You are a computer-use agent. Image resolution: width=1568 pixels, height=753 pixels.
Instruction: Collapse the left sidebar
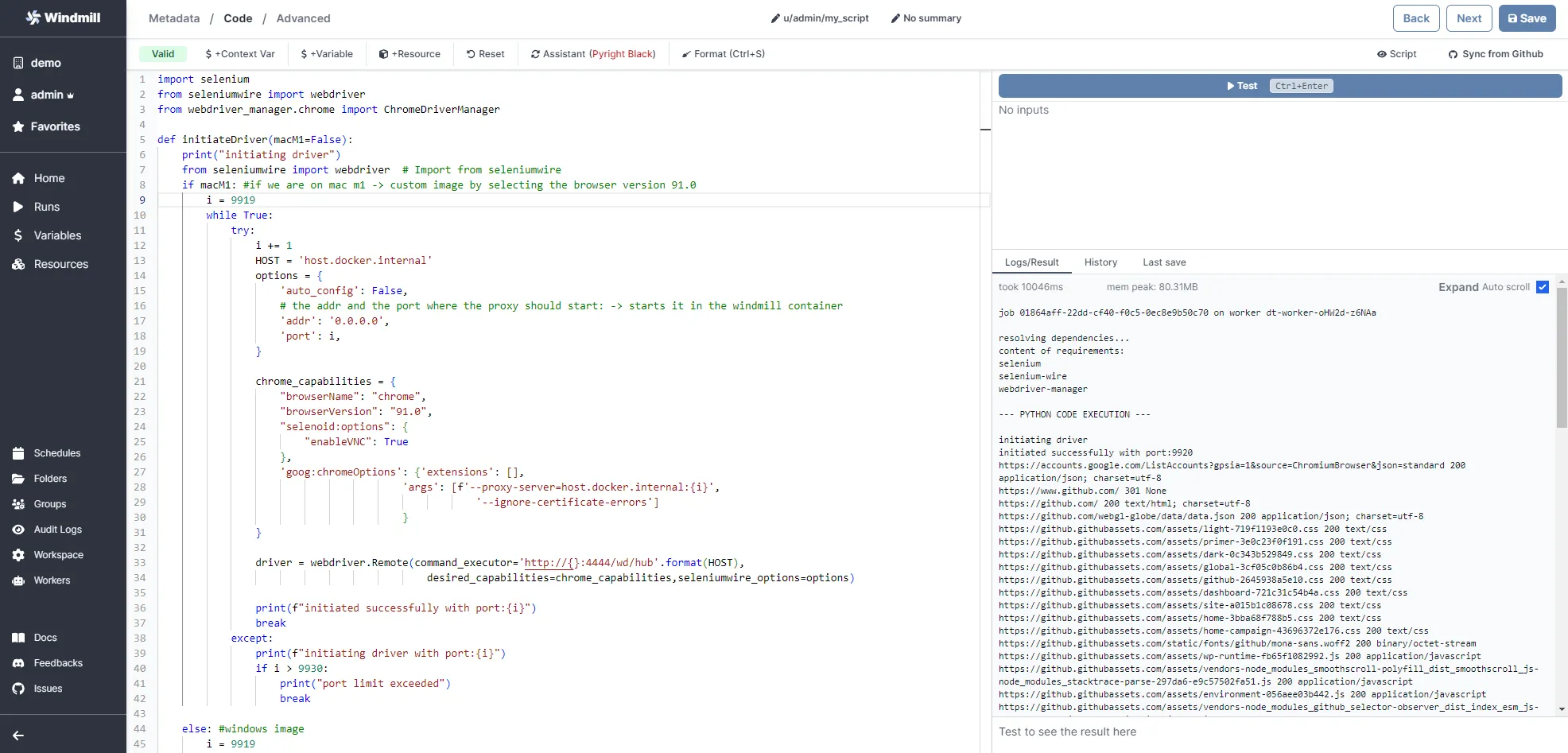(x=17, y=735)
